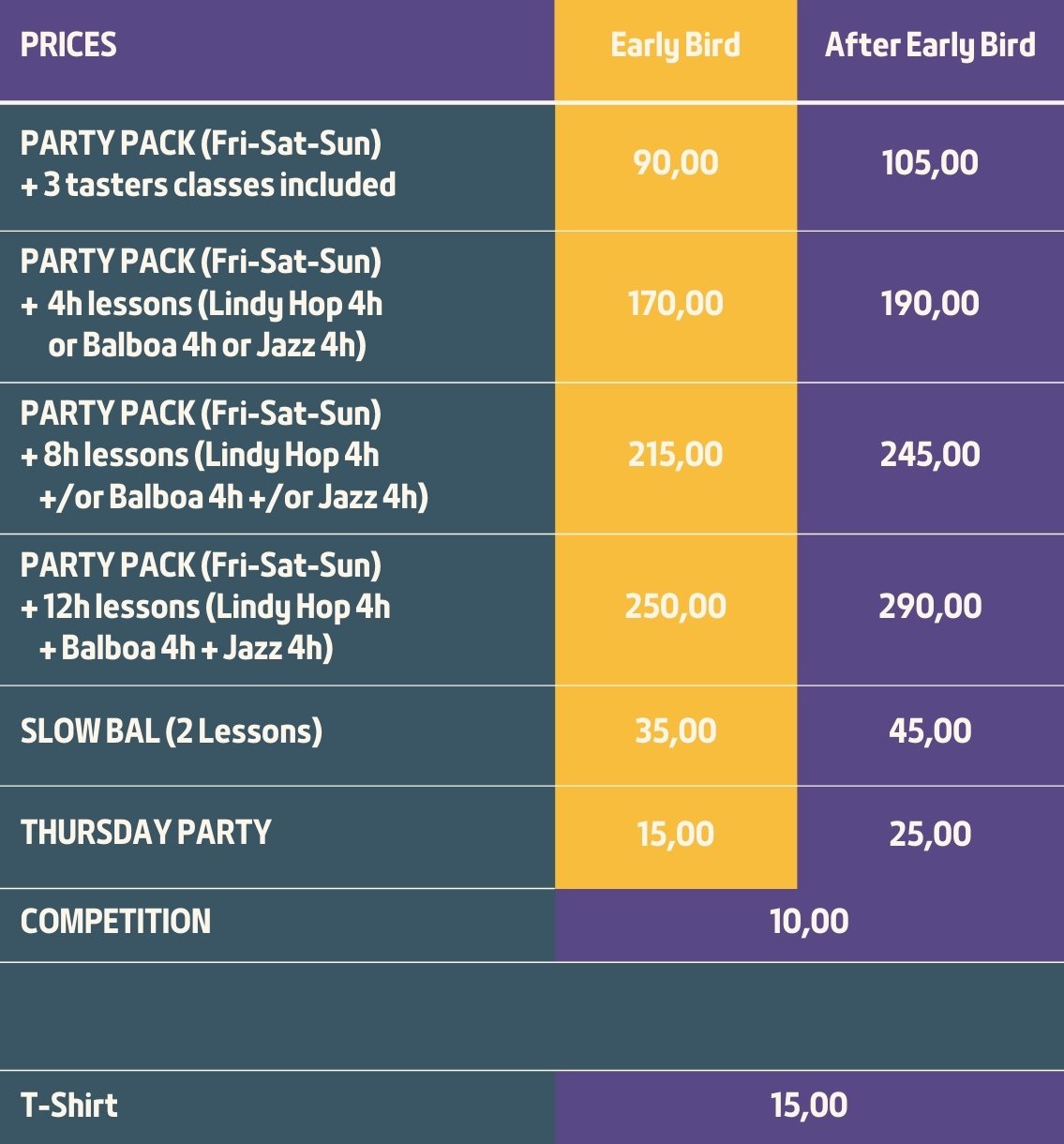
Task: Click the 290,00 price cell
Action: tap(930, 607)
